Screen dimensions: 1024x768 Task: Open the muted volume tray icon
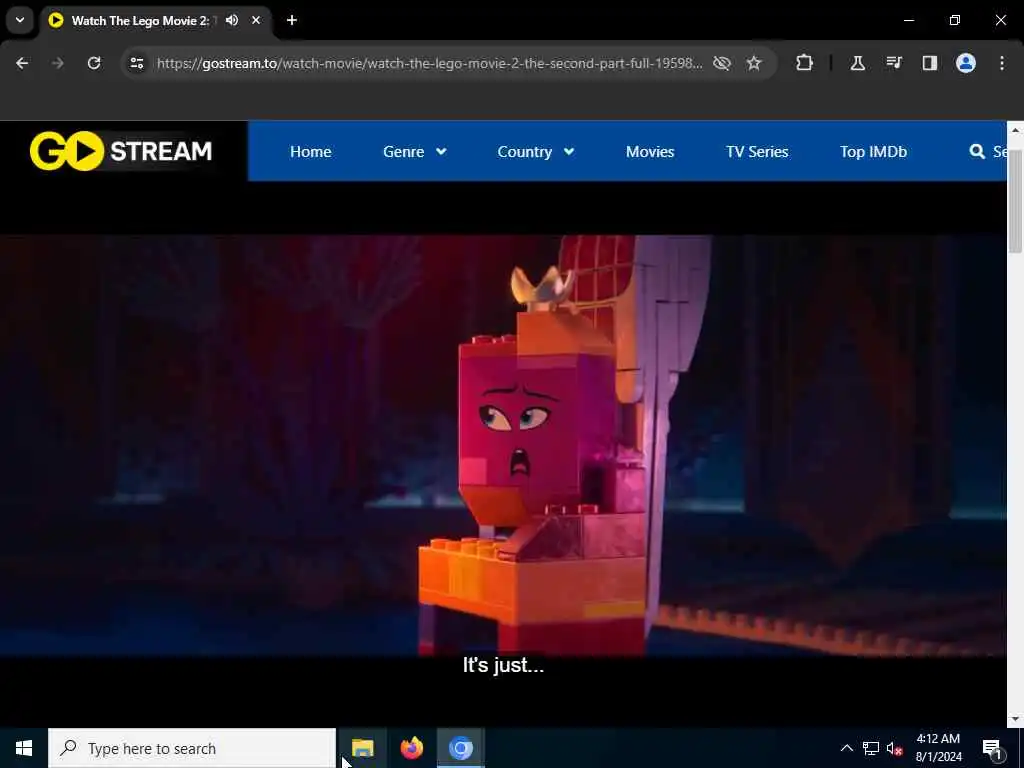click(895, 748)
